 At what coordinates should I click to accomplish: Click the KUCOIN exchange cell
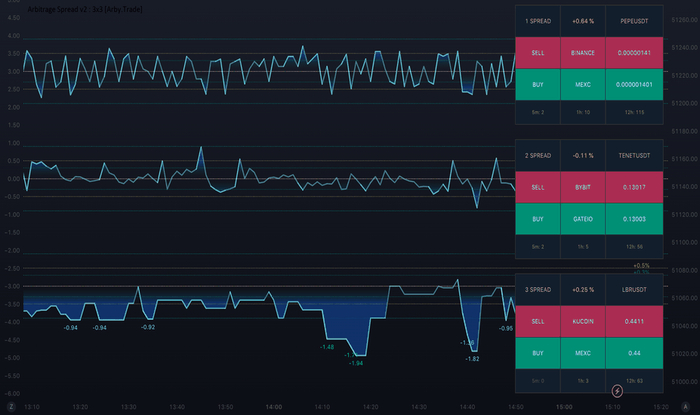583,321
